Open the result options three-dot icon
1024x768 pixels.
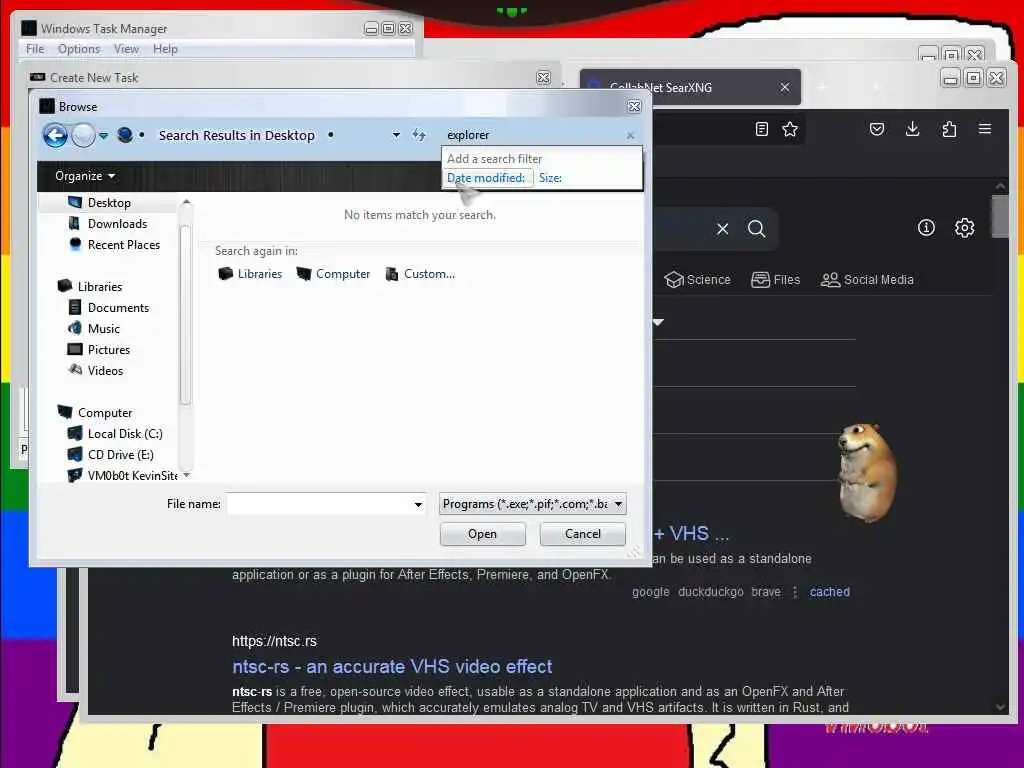(x=795, y=592)
